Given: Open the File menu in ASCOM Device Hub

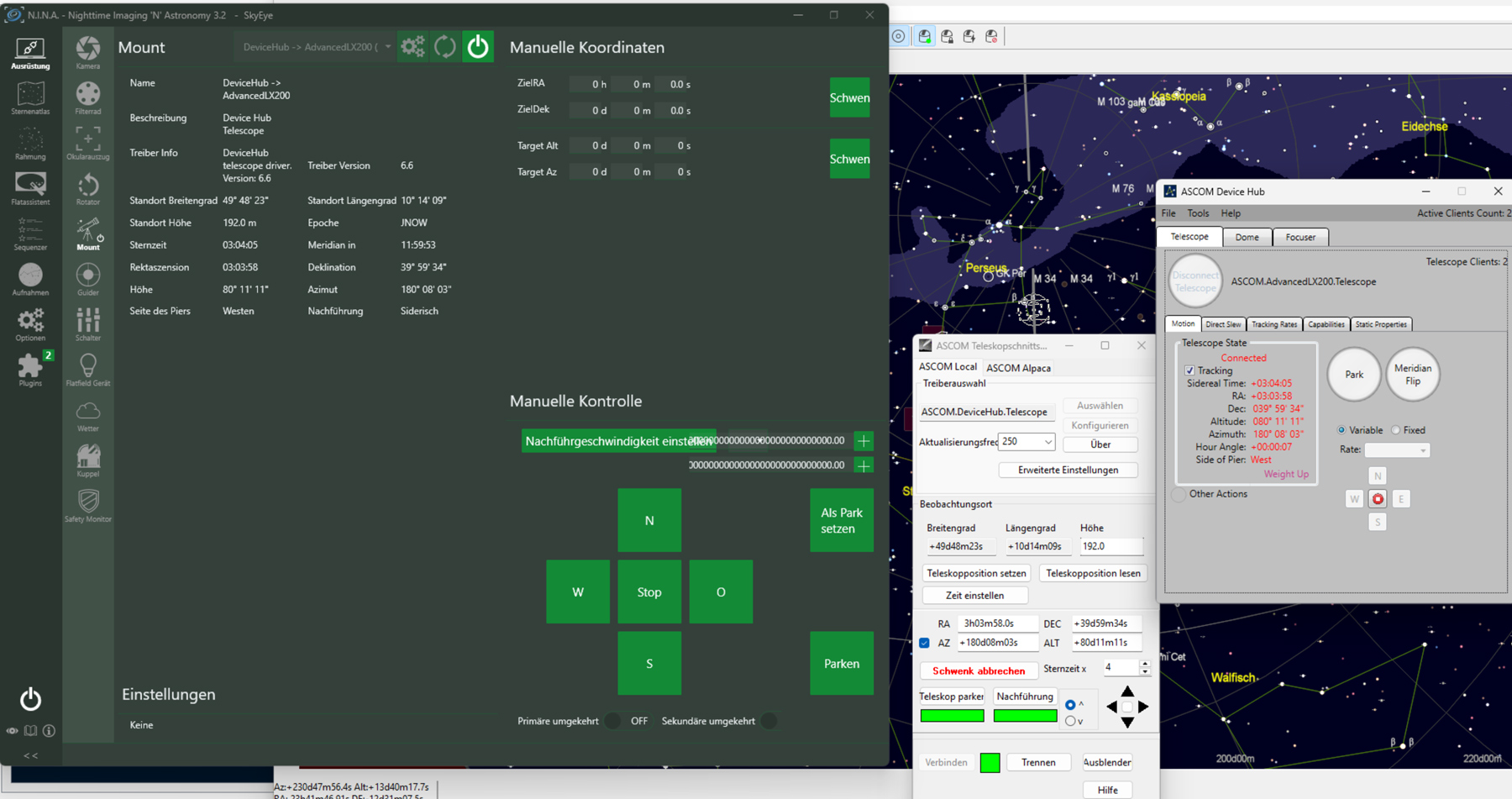Looking at the screenshot, I should 1168,213.
